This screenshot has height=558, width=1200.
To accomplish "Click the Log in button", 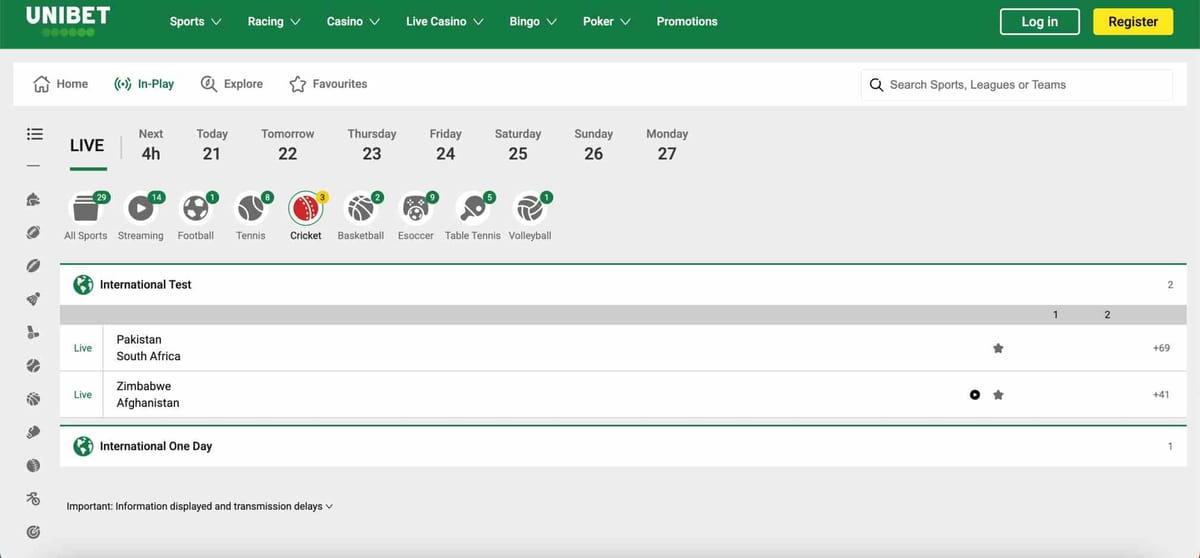I will (1040, 22).
